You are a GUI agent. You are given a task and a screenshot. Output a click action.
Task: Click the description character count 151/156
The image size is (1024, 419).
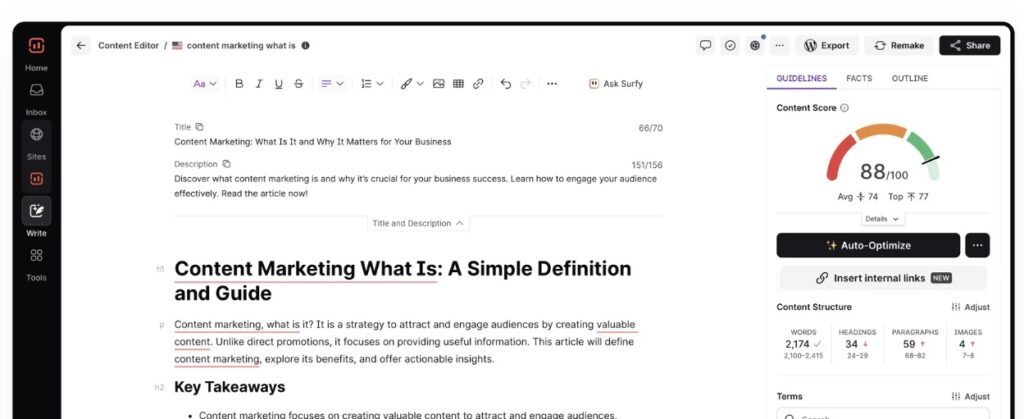[647, 165]
